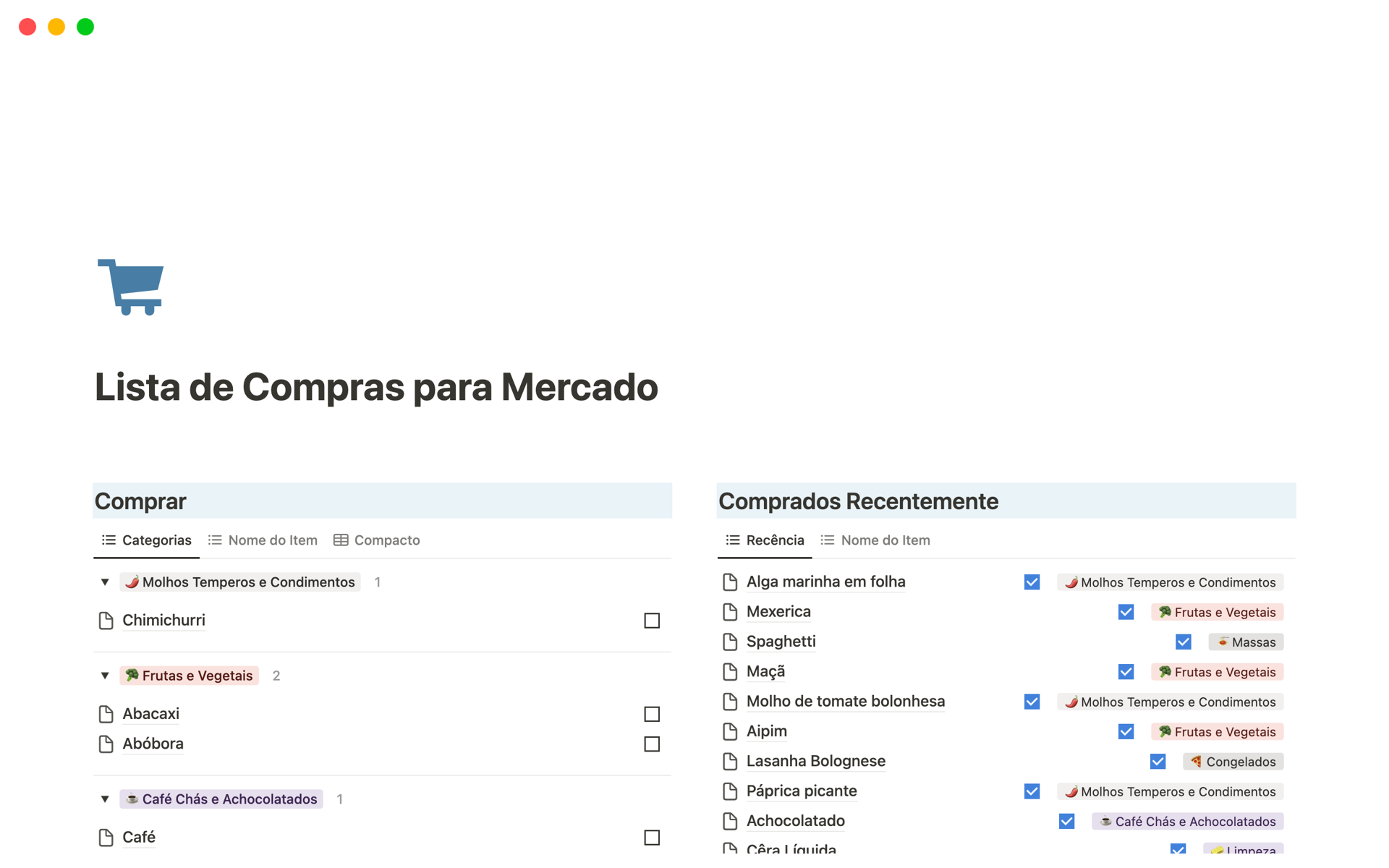The height and width of the screenshot is (868, 1389).
Task: Collapse the Frutas e Vegetais group
Action: 104,675
